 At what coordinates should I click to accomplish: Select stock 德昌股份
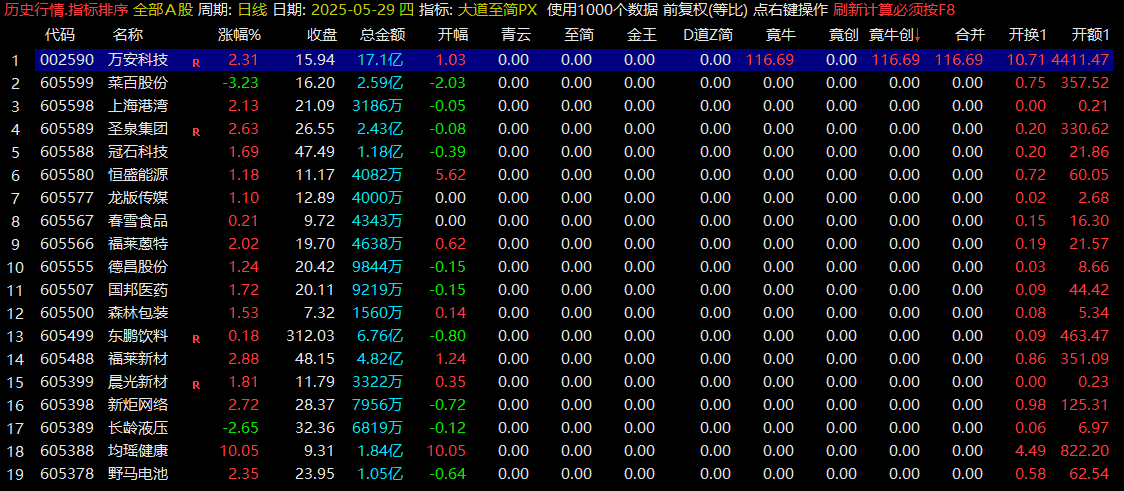click(x=138, y=267)
